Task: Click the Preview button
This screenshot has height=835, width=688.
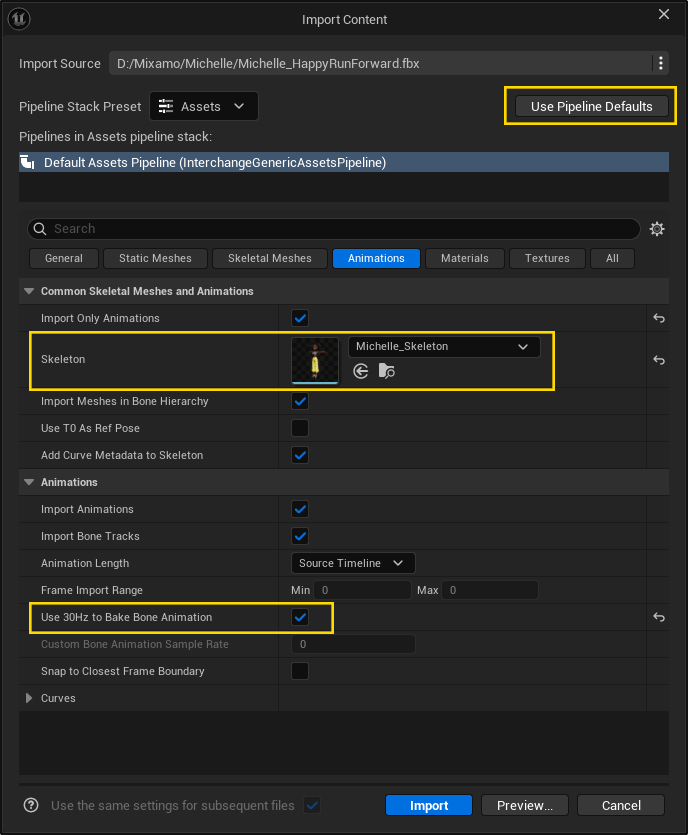Action: [x=524, y=805]
